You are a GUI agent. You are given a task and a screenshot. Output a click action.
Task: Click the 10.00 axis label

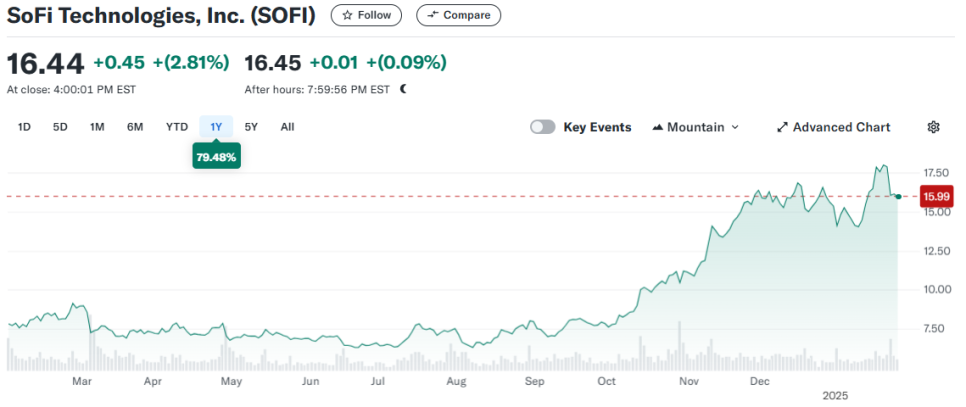pos(935,289)
